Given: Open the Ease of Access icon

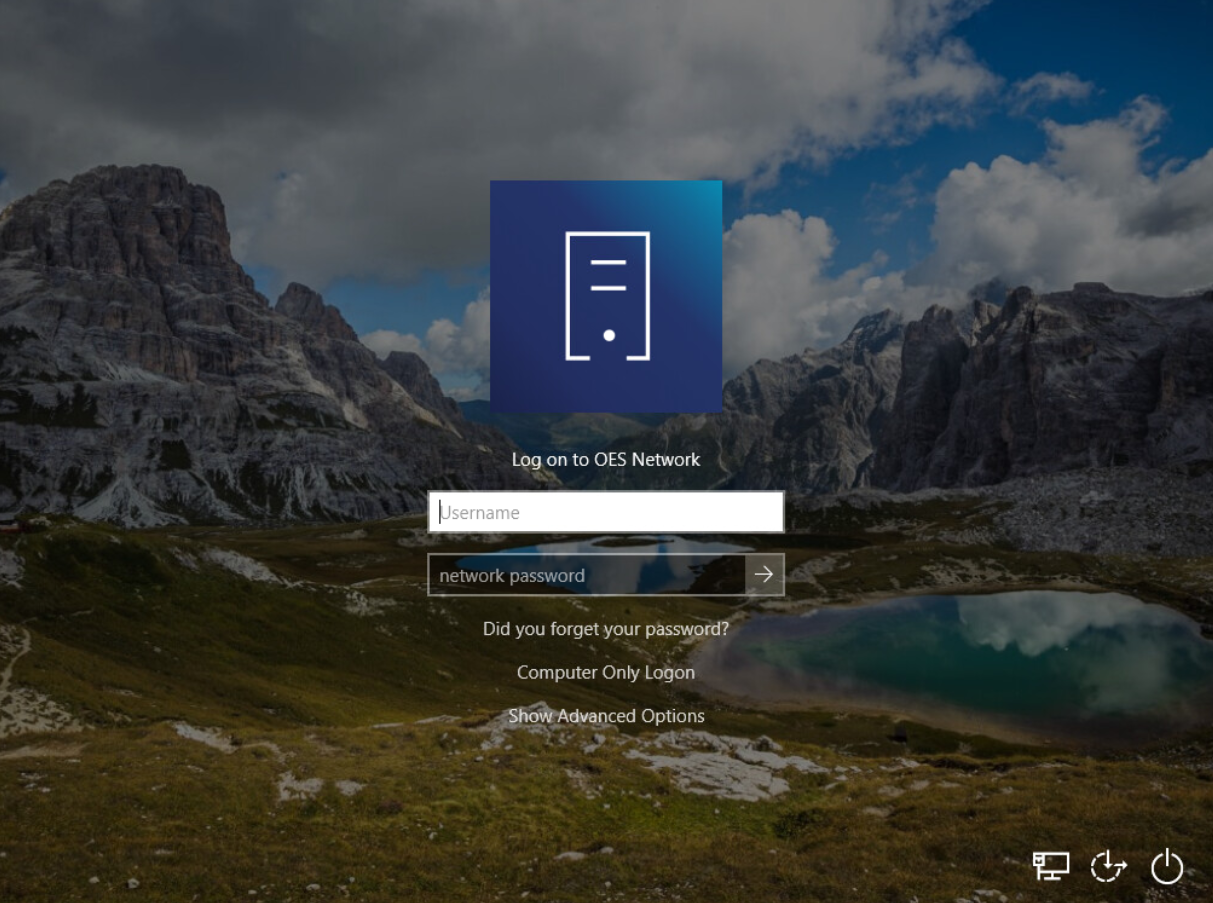Looking at the screenshot, I should tap(1108, 866).
